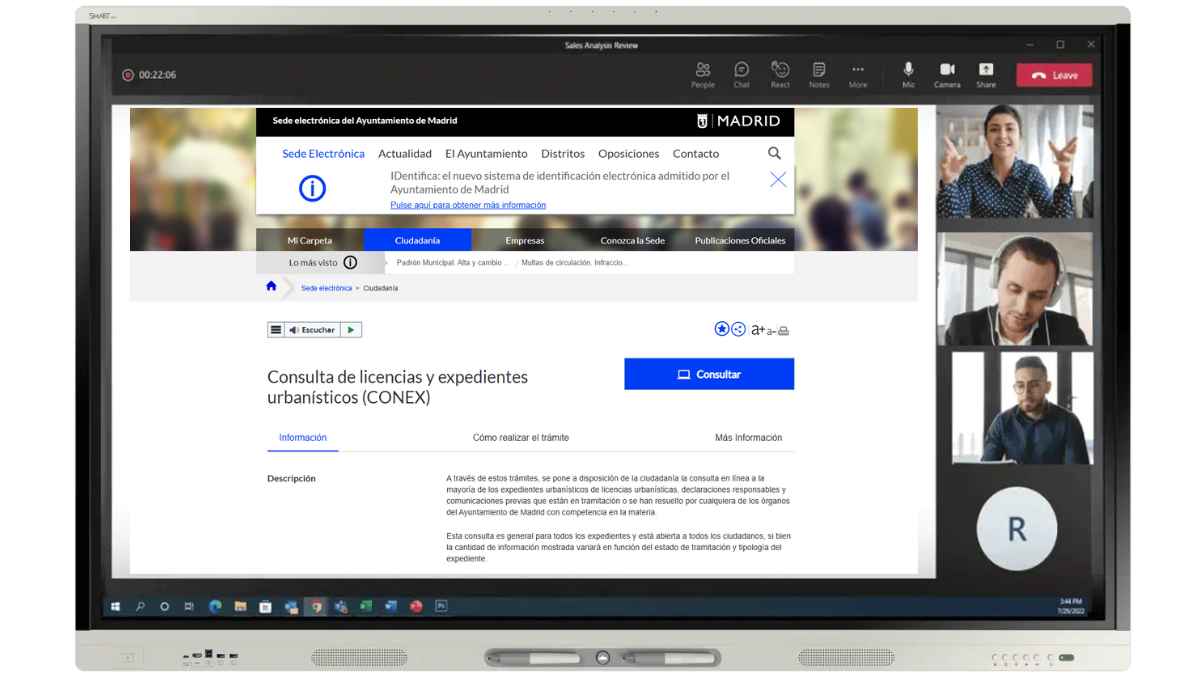This screenshot has height=675, width=1200.
Task: Turn off the Camera
Action: (x=947, y=74)
